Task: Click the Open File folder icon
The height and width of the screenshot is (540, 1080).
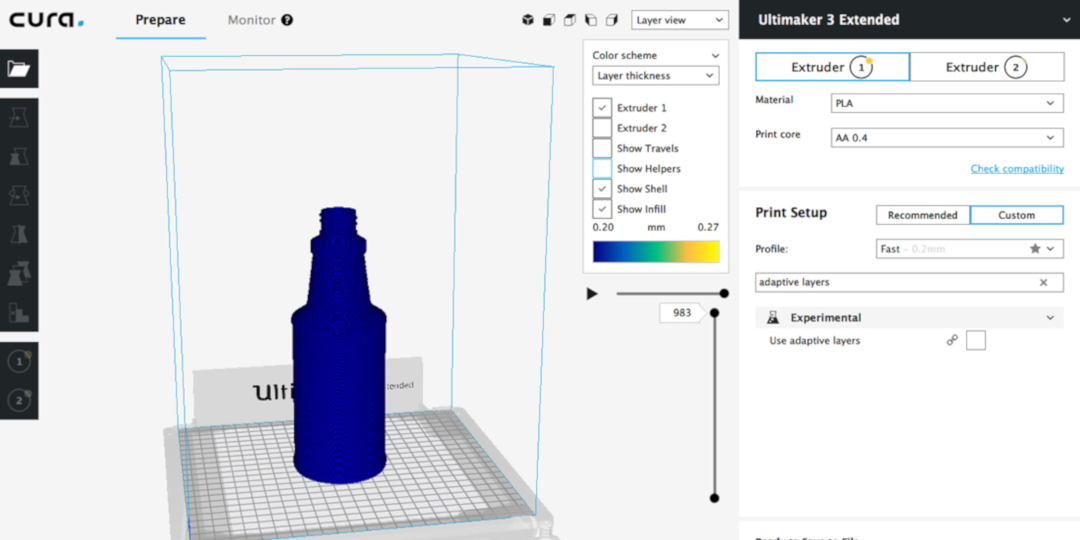Action: tap(19, 69)
